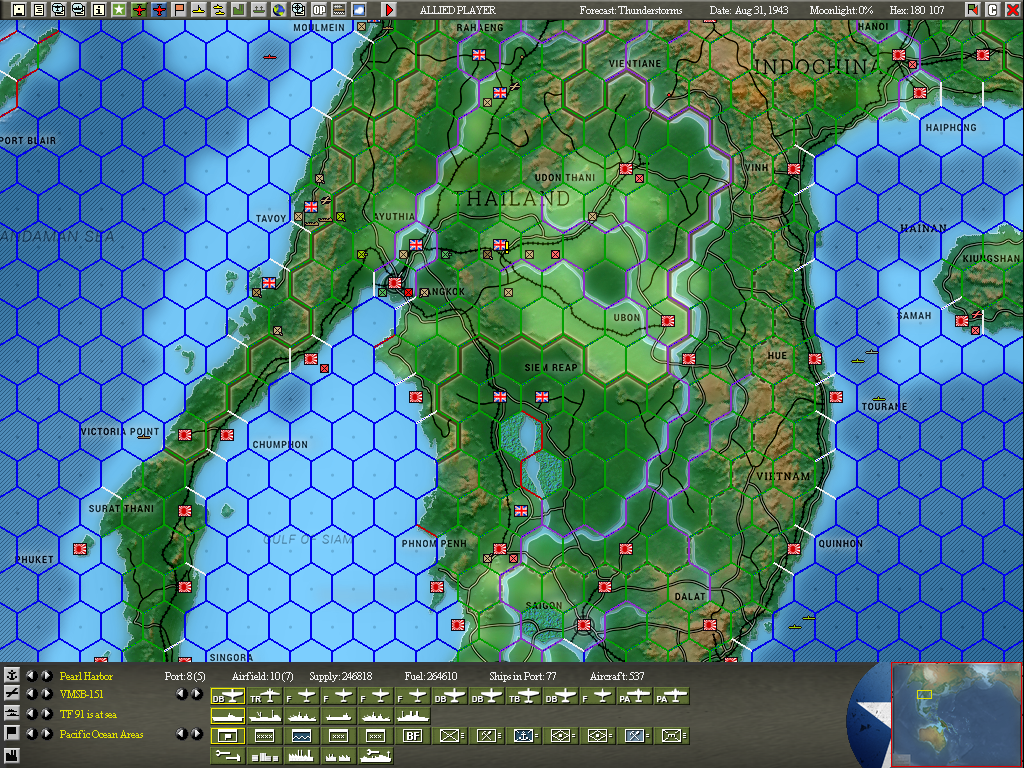
Task: Select the highlighted DB dive bomber unit
Action: (x=228, y=696)
